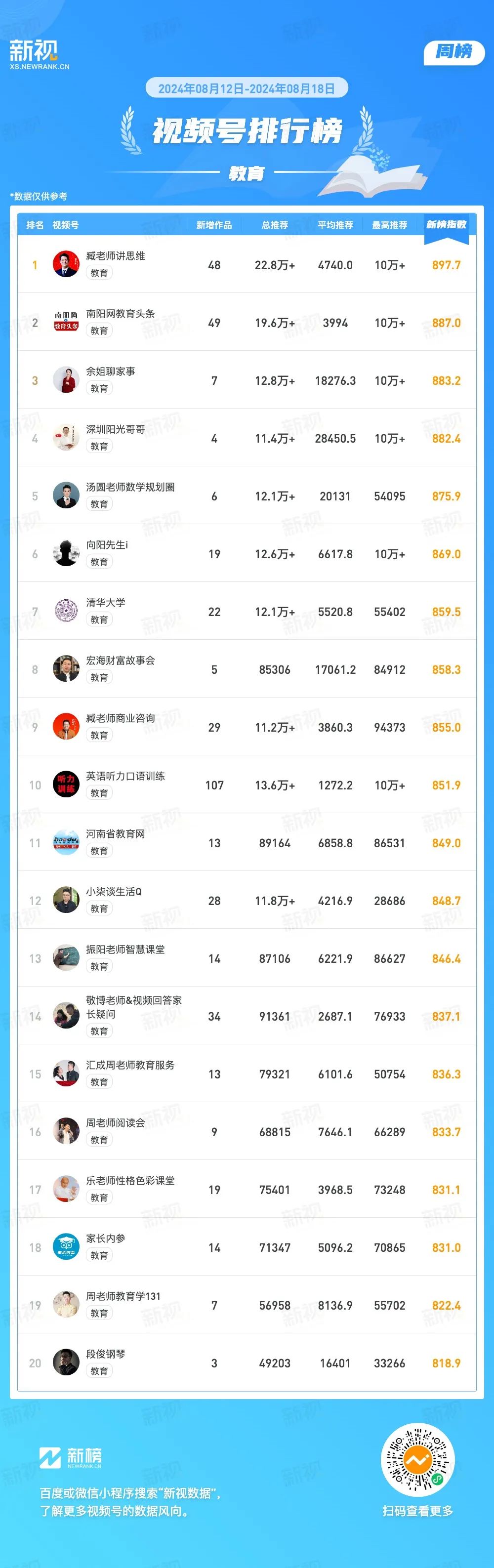Open the 河南省教育网 logo avatar

tap(66, 842)
